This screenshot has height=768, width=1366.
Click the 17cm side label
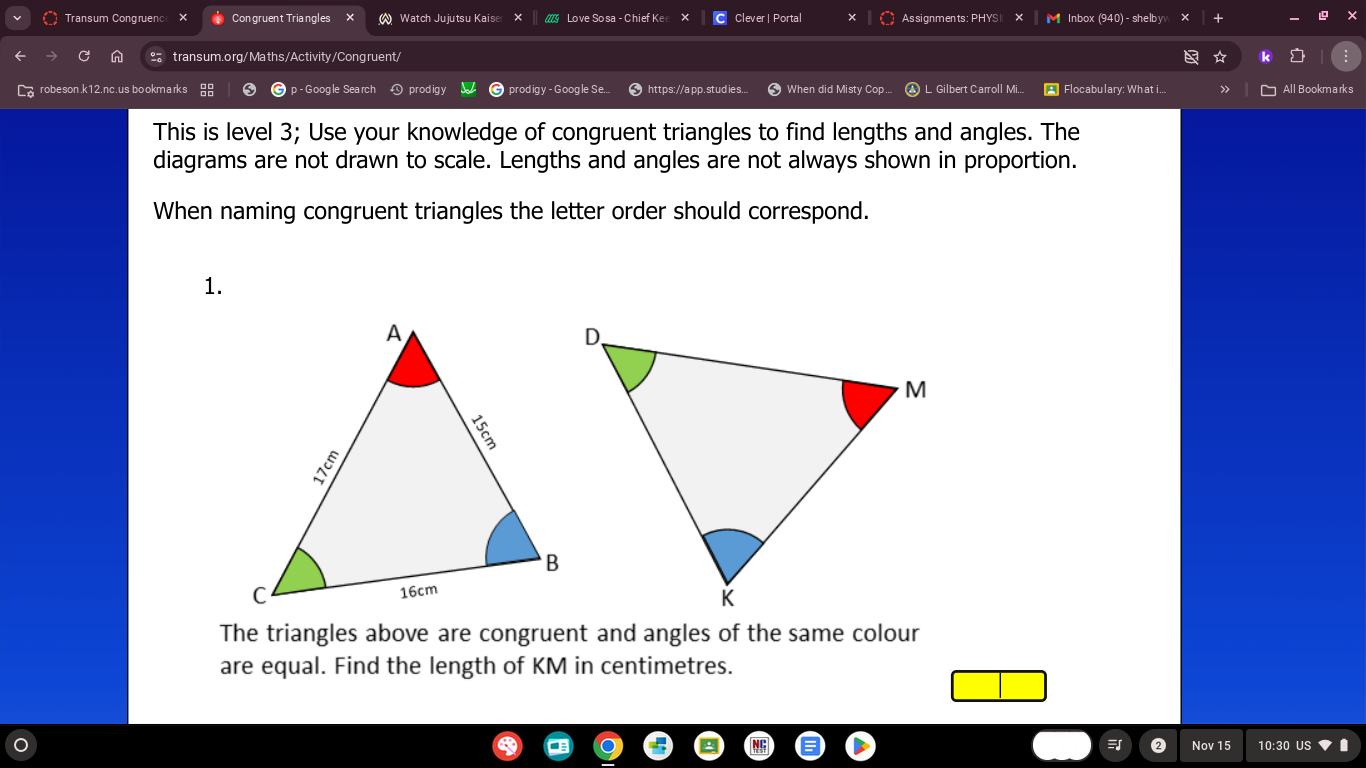click(326, 467)
